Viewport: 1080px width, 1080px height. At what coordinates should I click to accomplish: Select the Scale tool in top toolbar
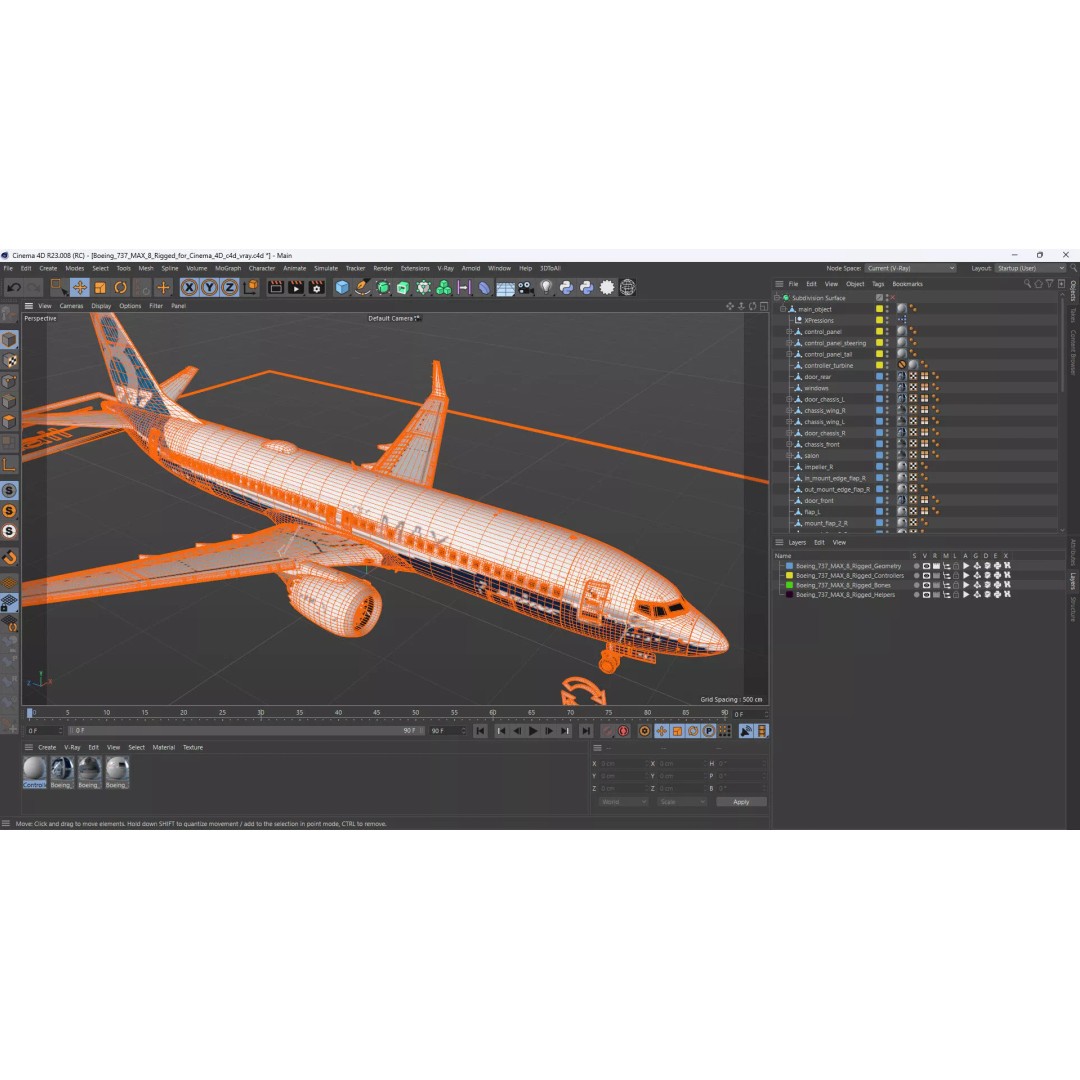[101, 288]
